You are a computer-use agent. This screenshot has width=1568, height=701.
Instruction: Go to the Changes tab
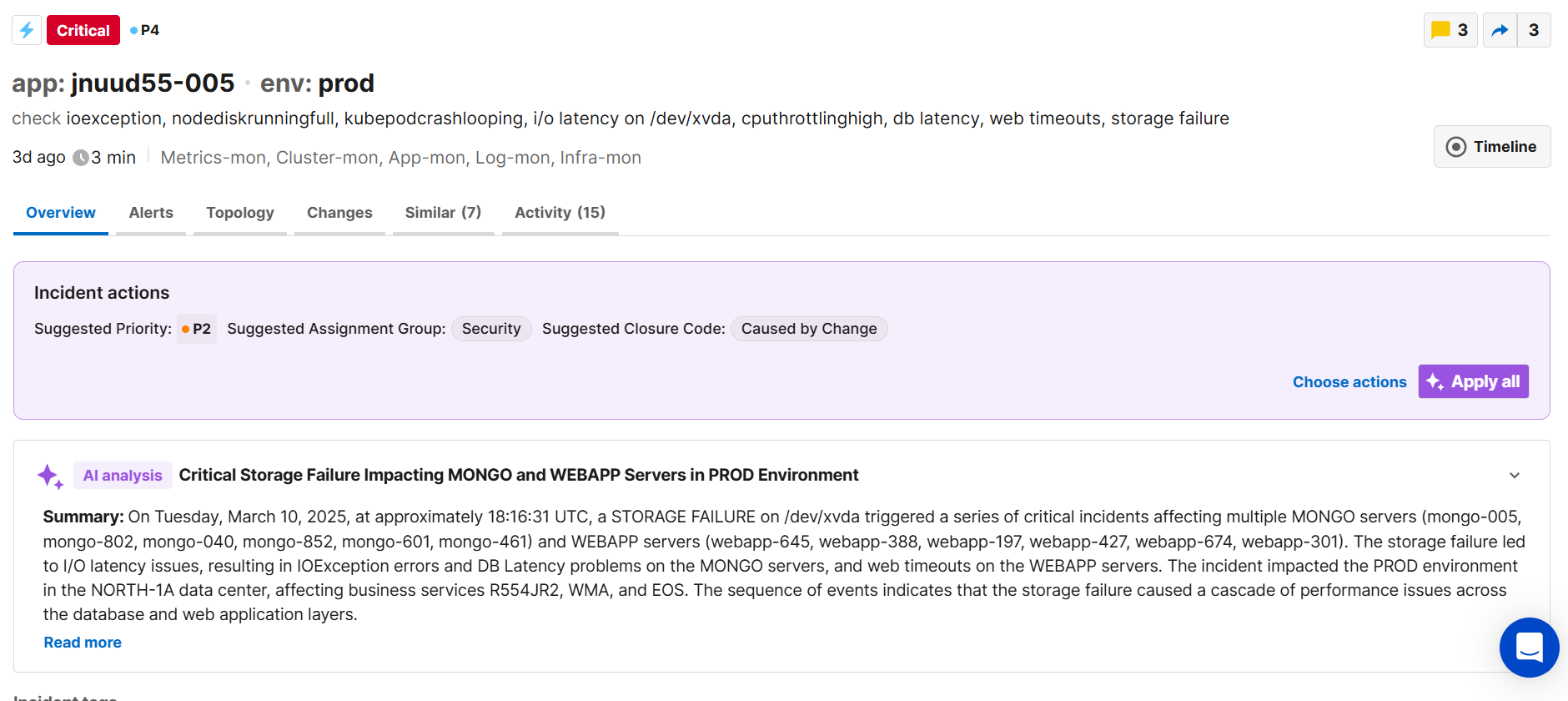(x=339, y=213)
